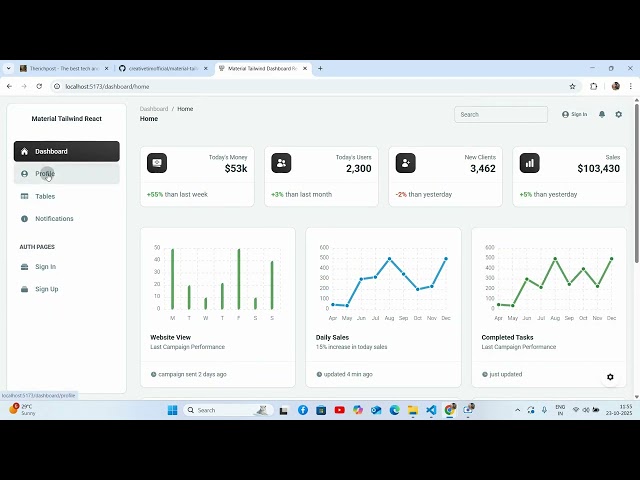This screenshot has width=640, height=480.
Task: Click the Tables grid icon in sidebar
Action: point(24,196)
